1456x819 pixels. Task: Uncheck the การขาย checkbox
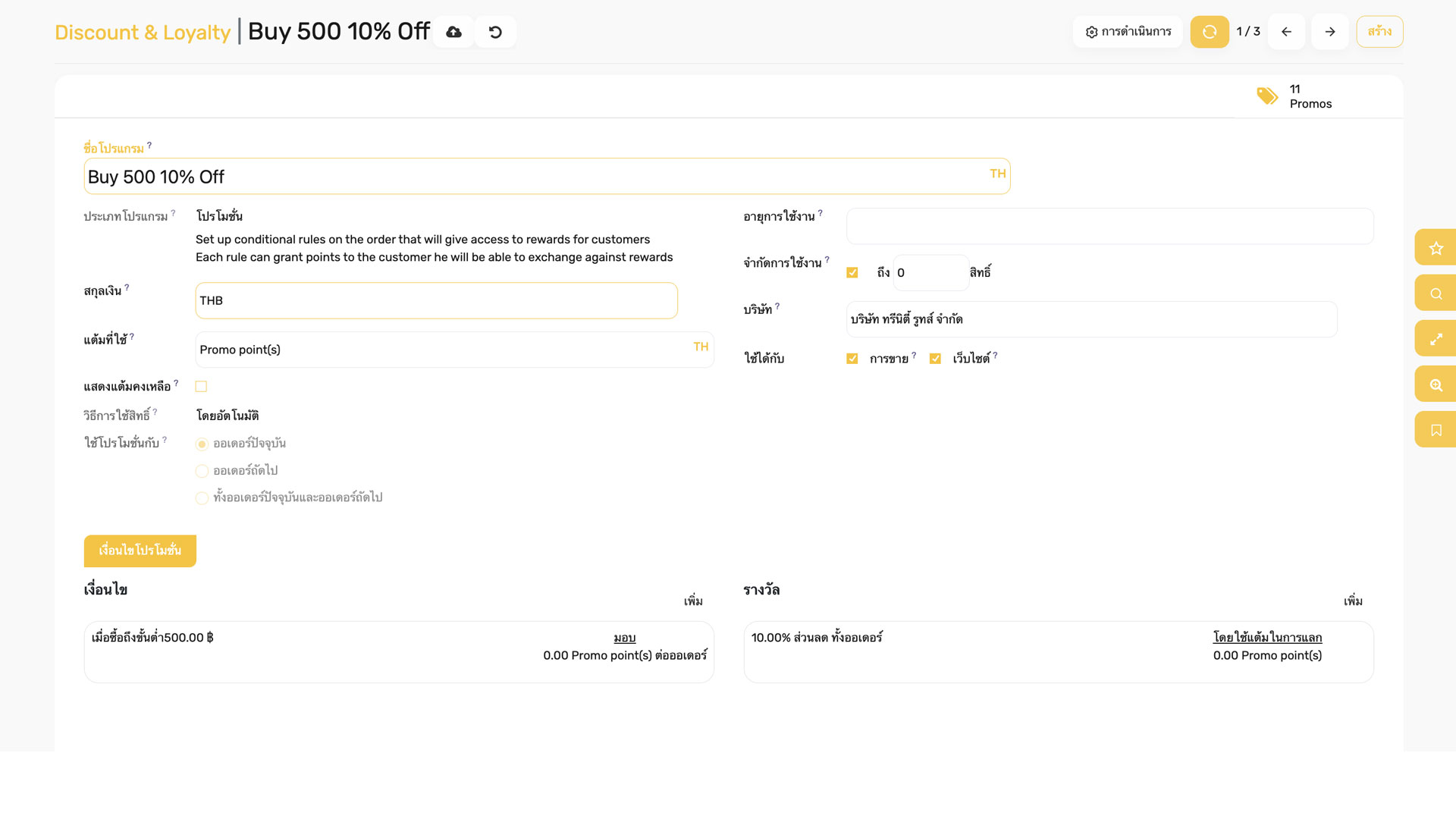[x=852, y=359]
